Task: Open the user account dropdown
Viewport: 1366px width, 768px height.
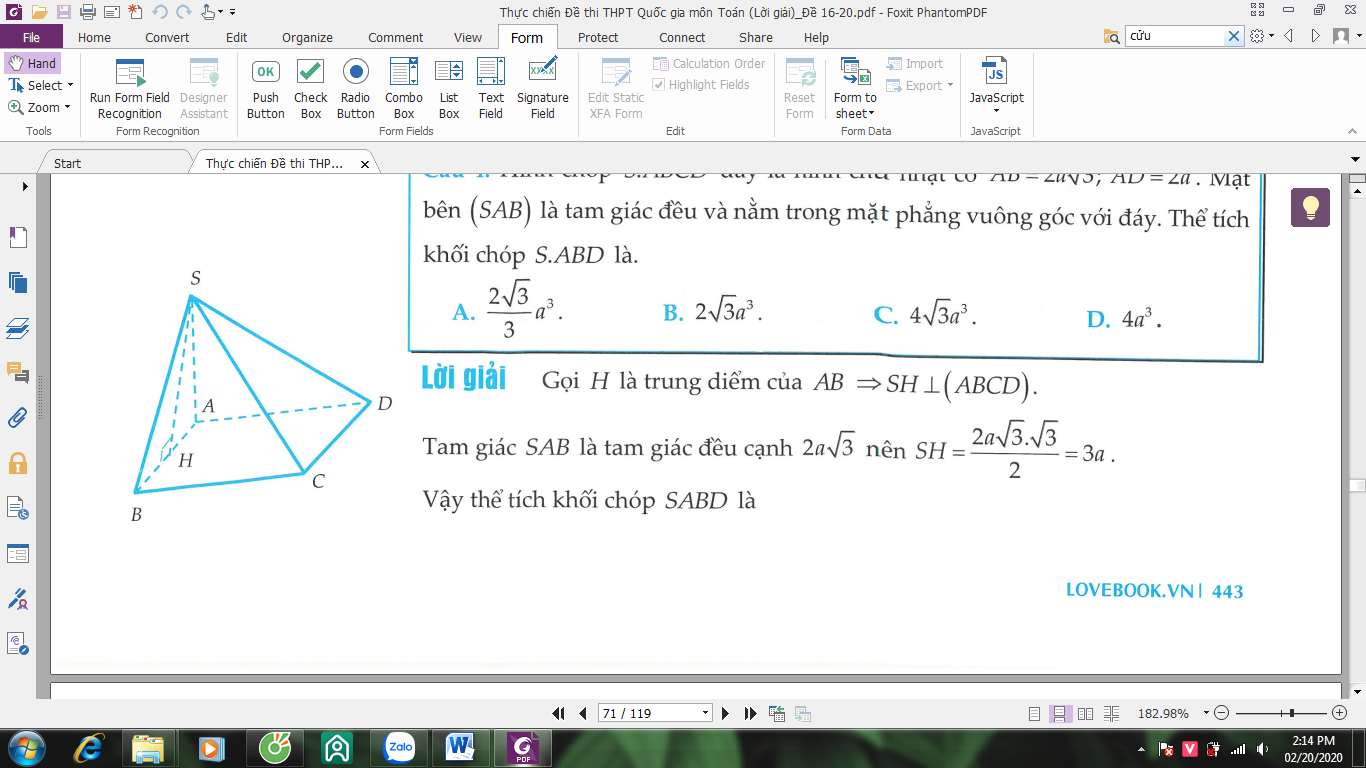Action: 1345,36
